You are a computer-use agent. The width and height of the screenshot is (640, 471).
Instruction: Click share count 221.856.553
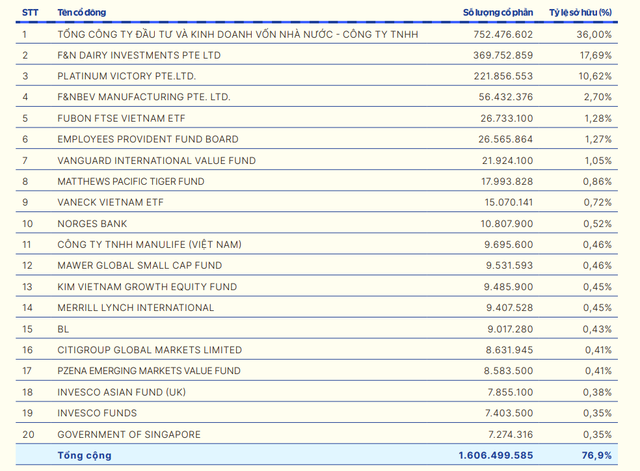(x=503, y=76)
